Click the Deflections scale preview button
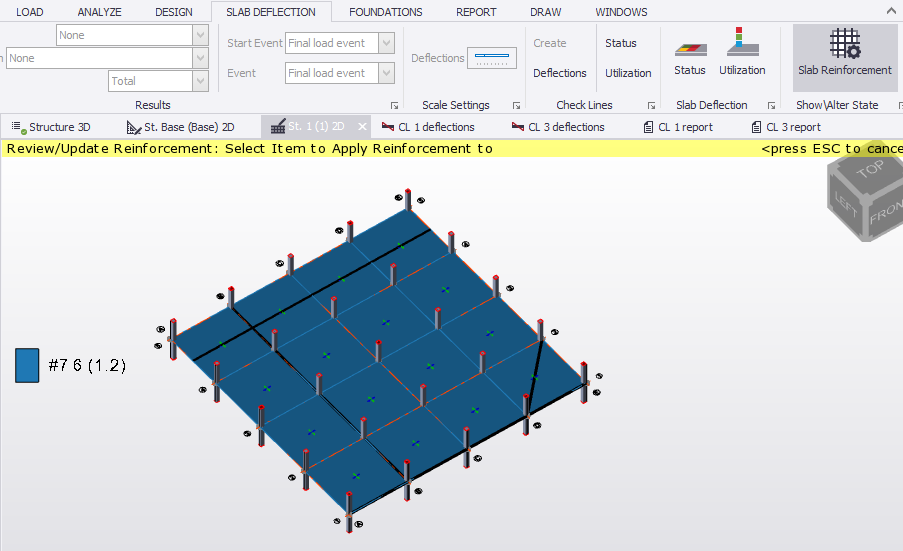This screenshot has width=903, height=551. [x=492, y=58]
